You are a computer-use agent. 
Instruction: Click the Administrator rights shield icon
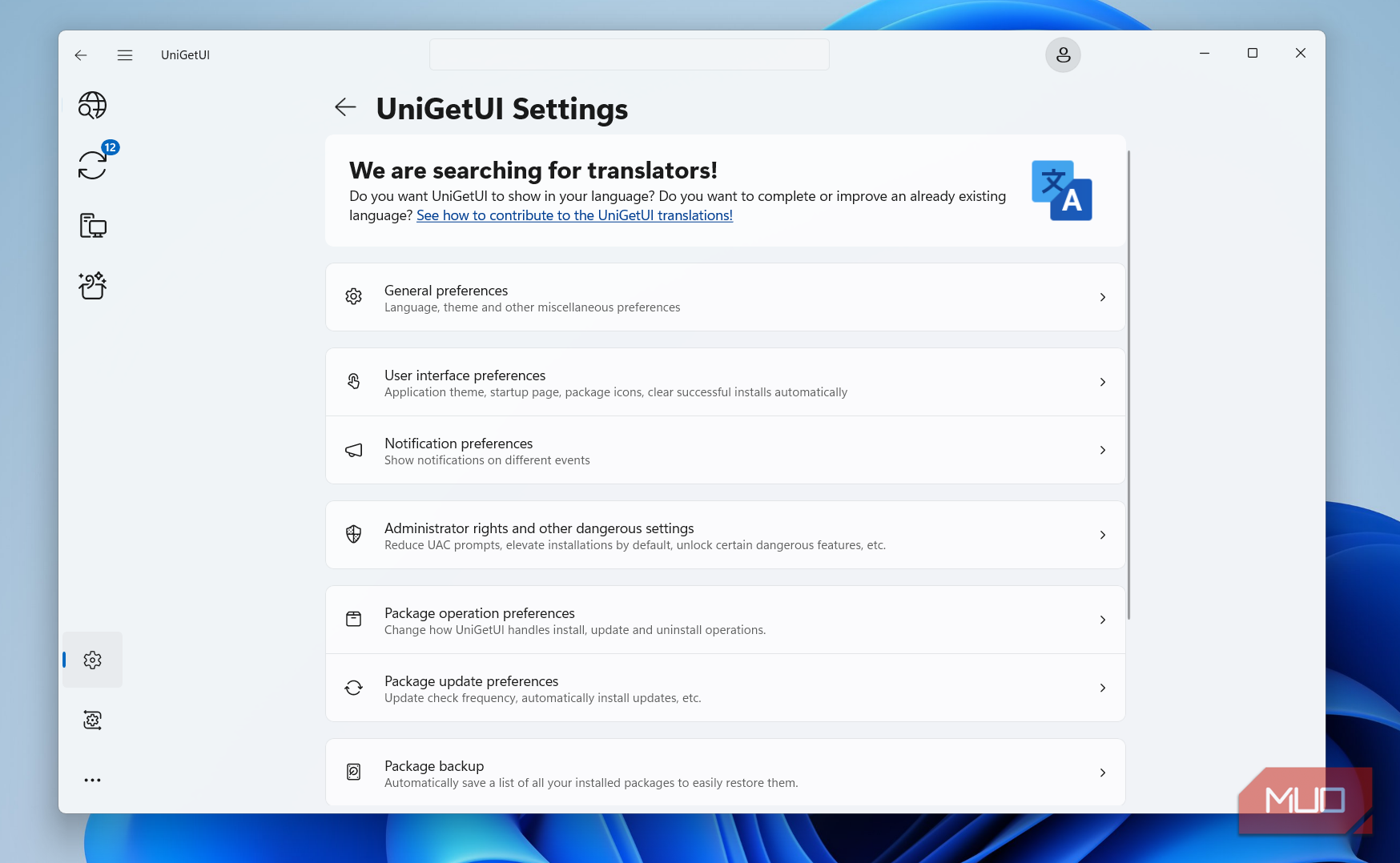point(353,535)
